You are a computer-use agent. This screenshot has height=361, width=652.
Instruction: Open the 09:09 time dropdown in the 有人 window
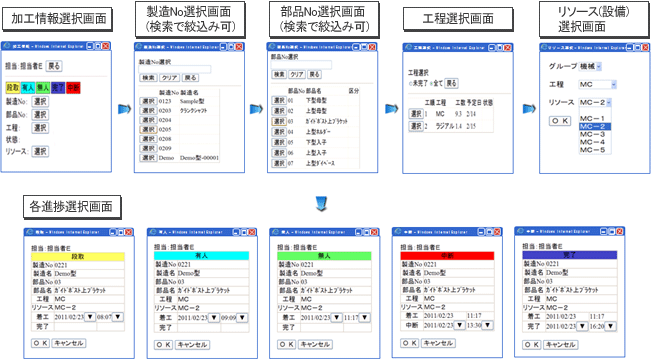coord(242,318)
